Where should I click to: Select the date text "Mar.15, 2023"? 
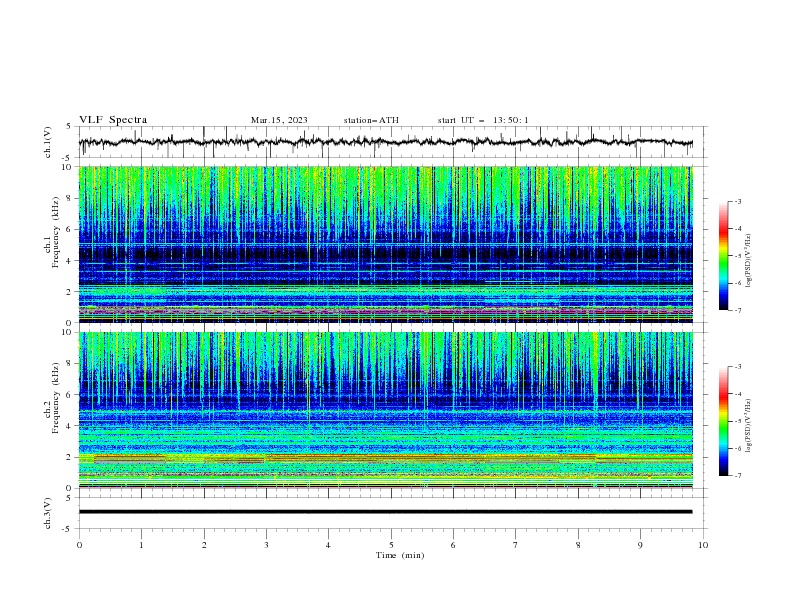pos(279,120)
